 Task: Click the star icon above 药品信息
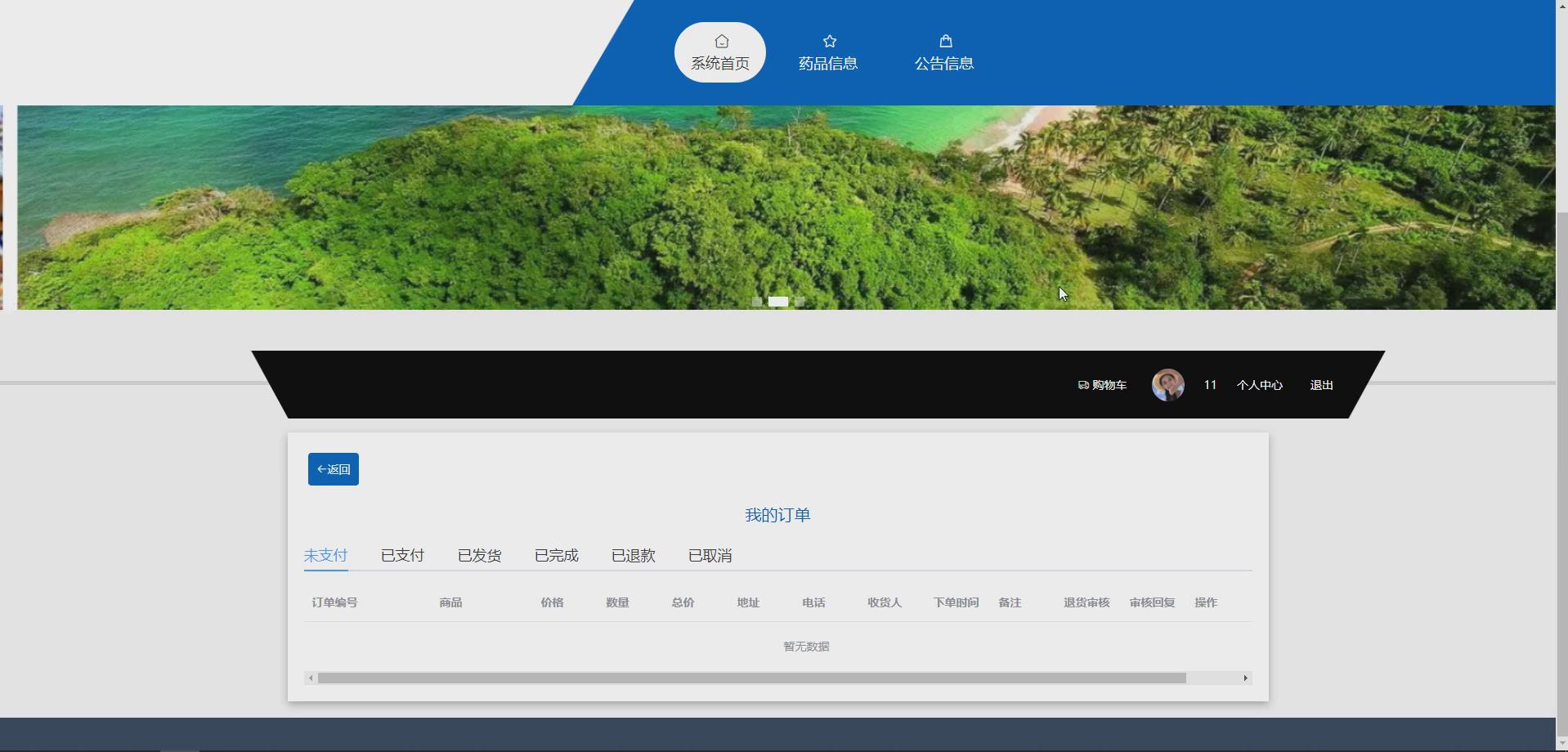pyautogui.click(x=830, y=41)
